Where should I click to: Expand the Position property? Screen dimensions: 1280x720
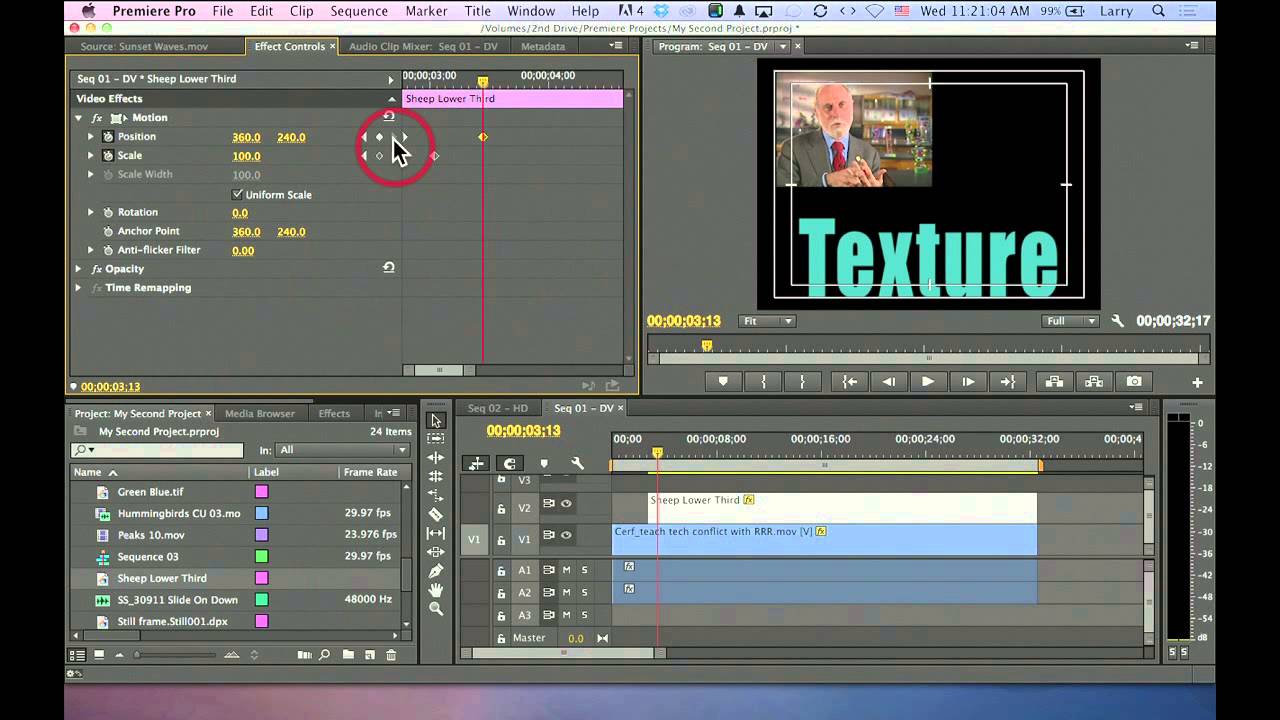90,137
